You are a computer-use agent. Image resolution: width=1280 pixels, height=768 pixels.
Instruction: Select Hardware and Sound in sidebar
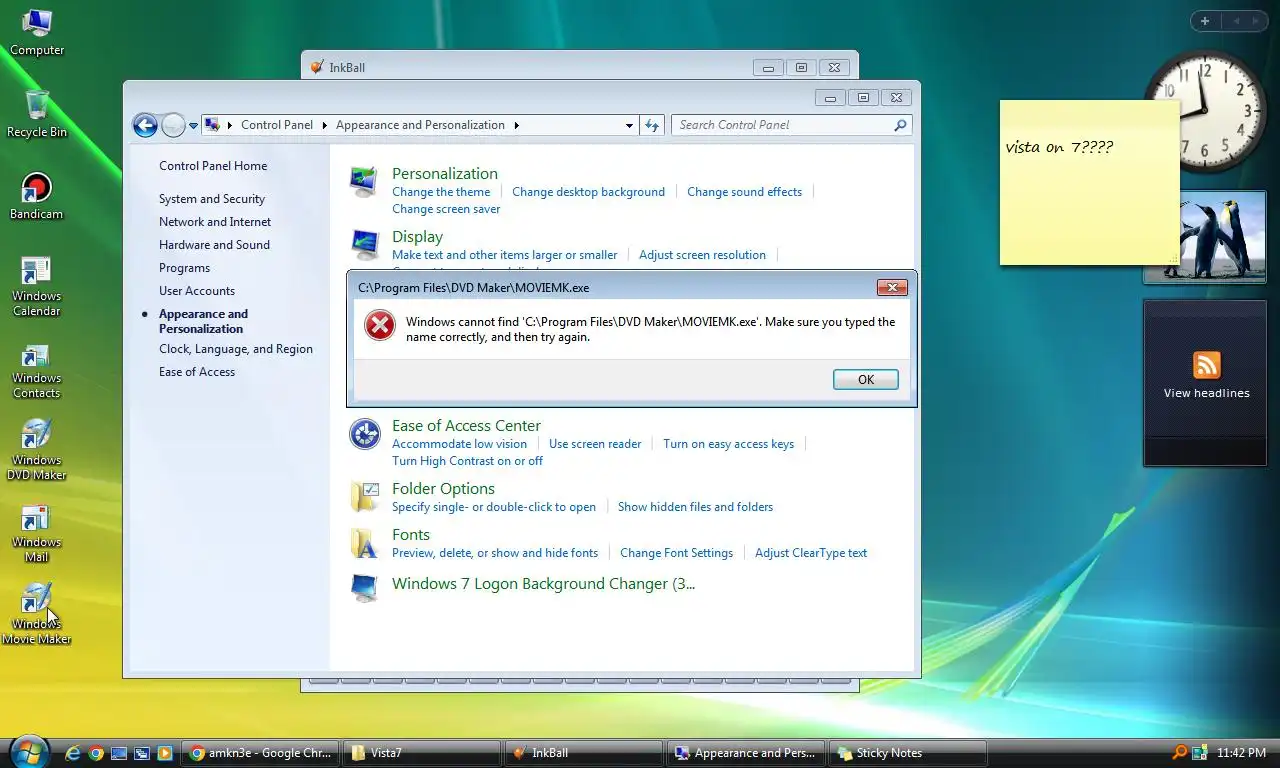pyautogui.click(x=214, y=245)
